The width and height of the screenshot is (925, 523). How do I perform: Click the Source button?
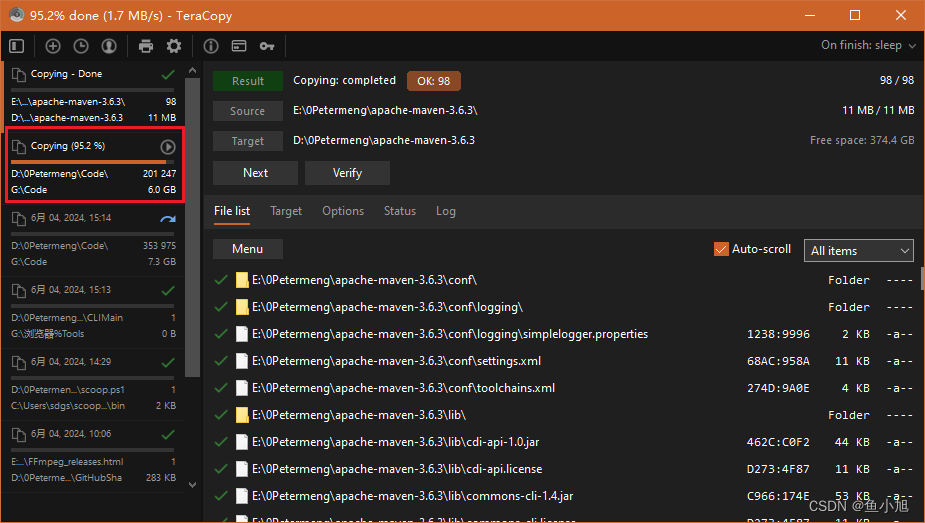pyautogui.click(x=248, y=111)
